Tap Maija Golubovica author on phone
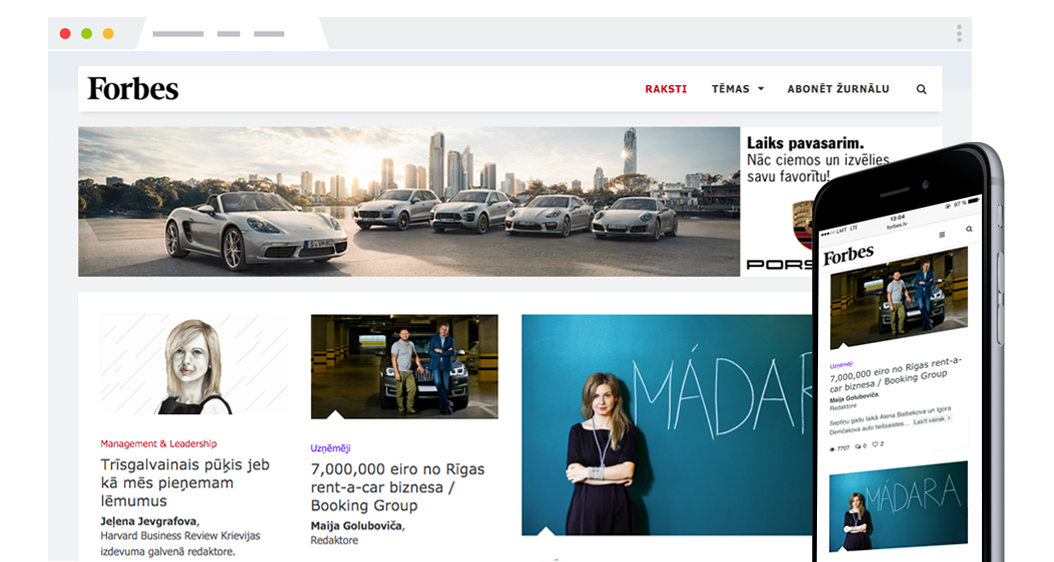 click(x=854, y=398)
